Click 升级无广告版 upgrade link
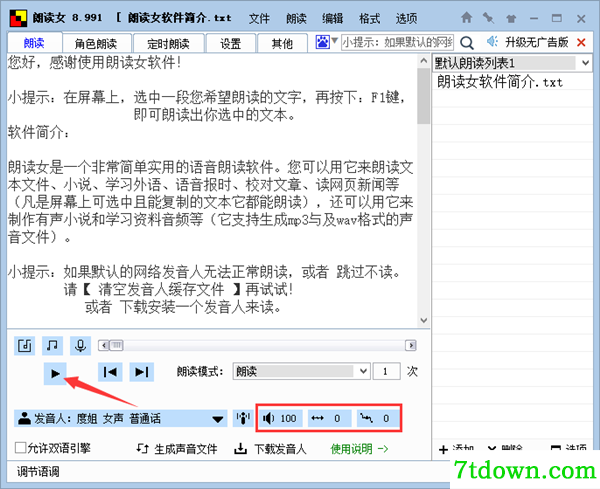 536,42
